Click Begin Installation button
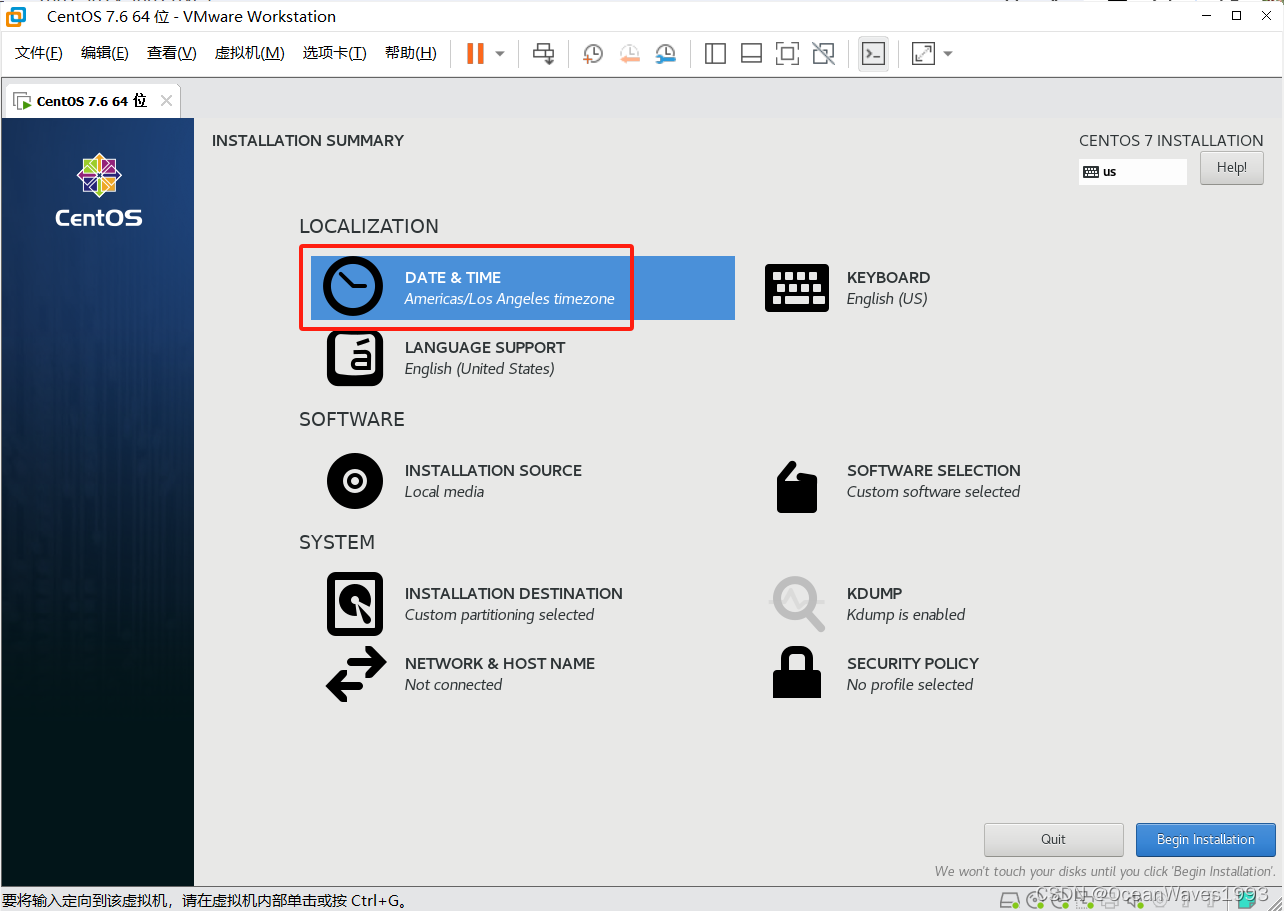The image size is (1284, 911). [x=1206, y=840]
